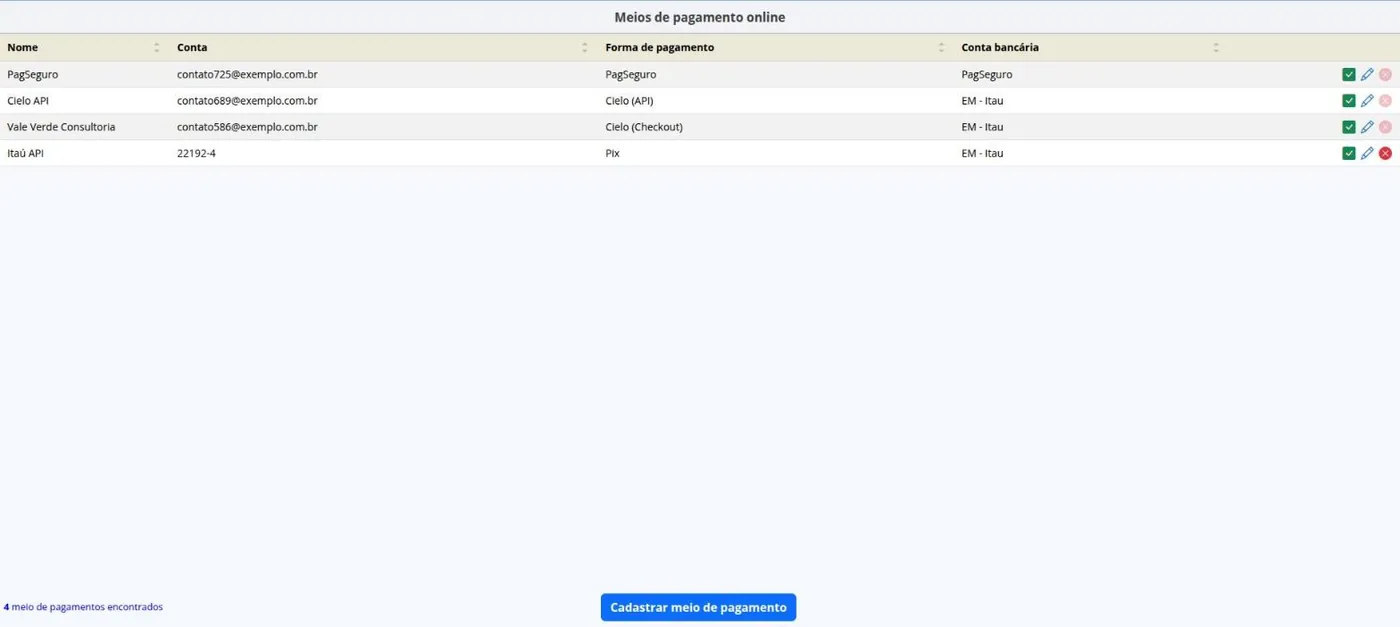1400x627 pixels.
Task: Select the Cielo API name cell
Action: coord(28,100)
